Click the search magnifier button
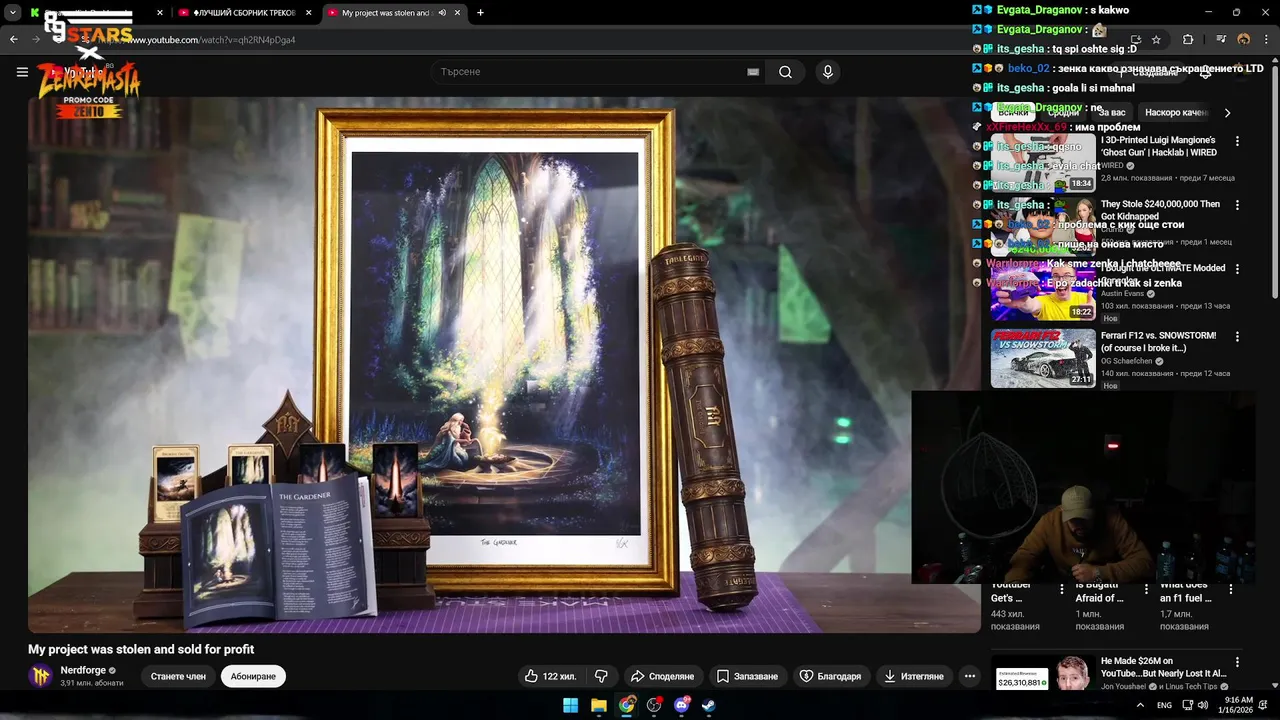This screenshot has width=1280, height=720. pyautogui.click(x=785, y=72)
